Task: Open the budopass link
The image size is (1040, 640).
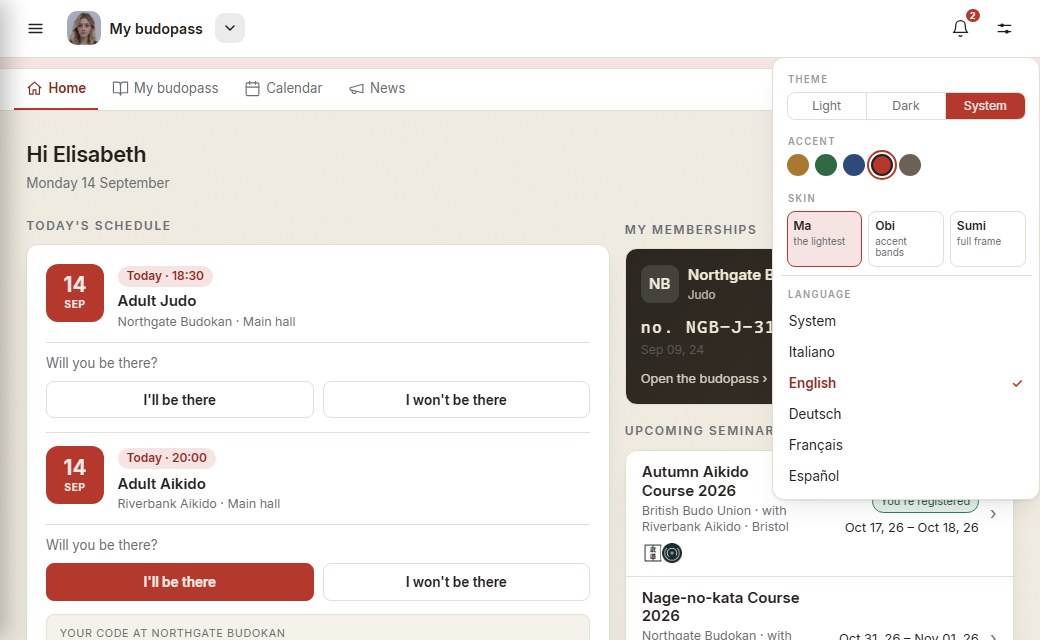Action: pyautogui.click(x=704, y=379)
